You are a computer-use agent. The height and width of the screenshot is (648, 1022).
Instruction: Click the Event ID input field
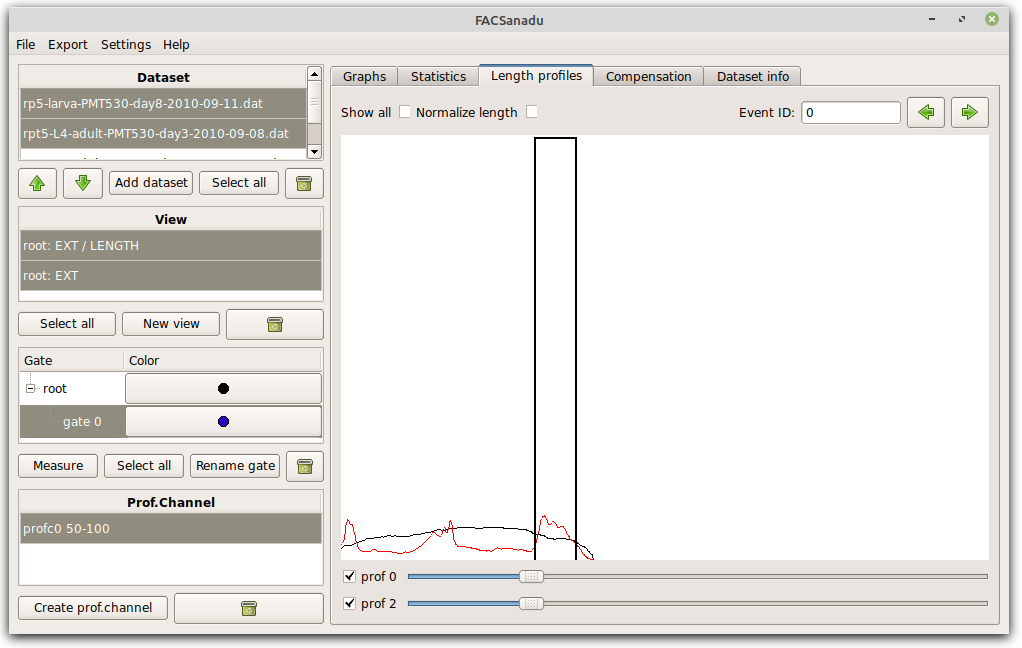(x=851, y=112)
